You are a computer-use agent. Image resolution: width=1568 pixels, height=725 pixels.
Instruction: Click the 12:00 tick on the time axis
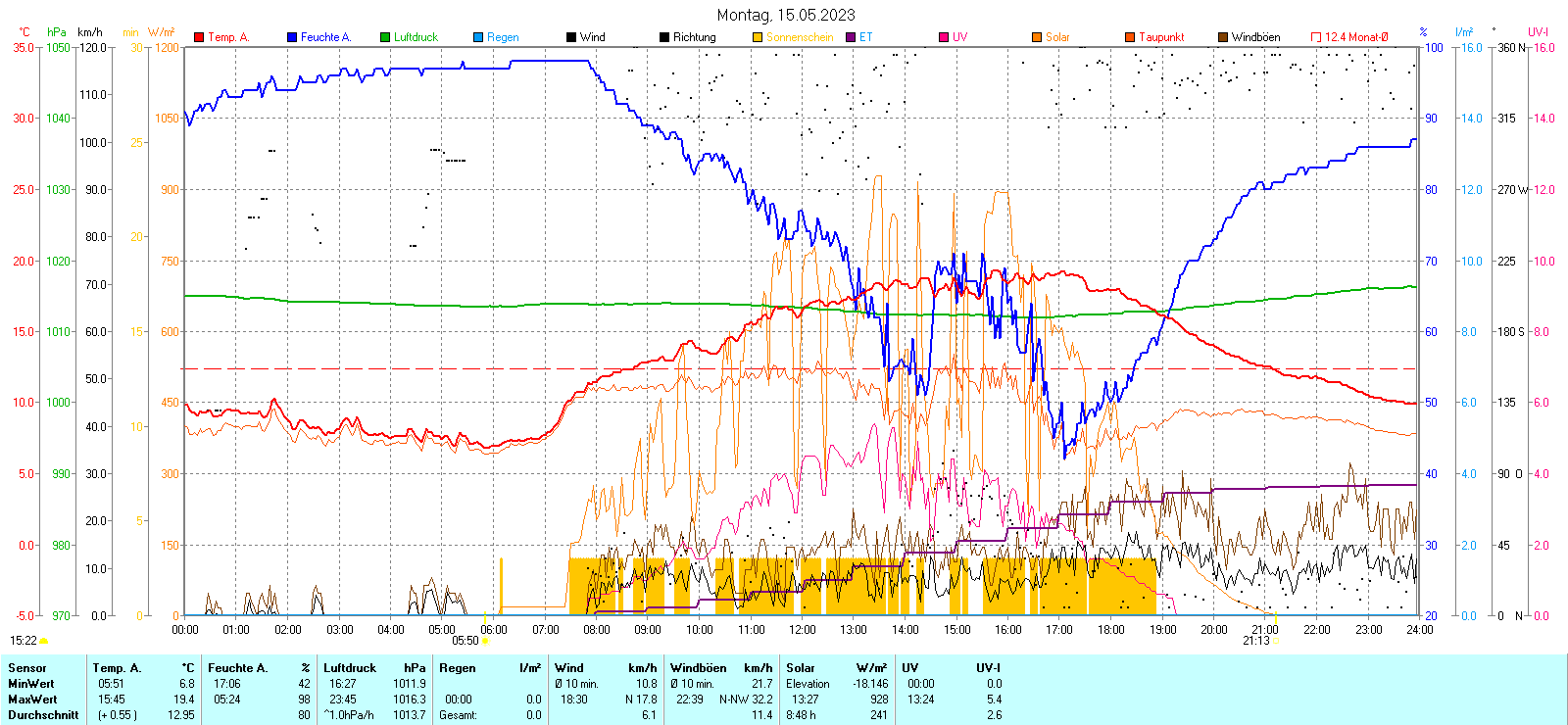[802, 630]
